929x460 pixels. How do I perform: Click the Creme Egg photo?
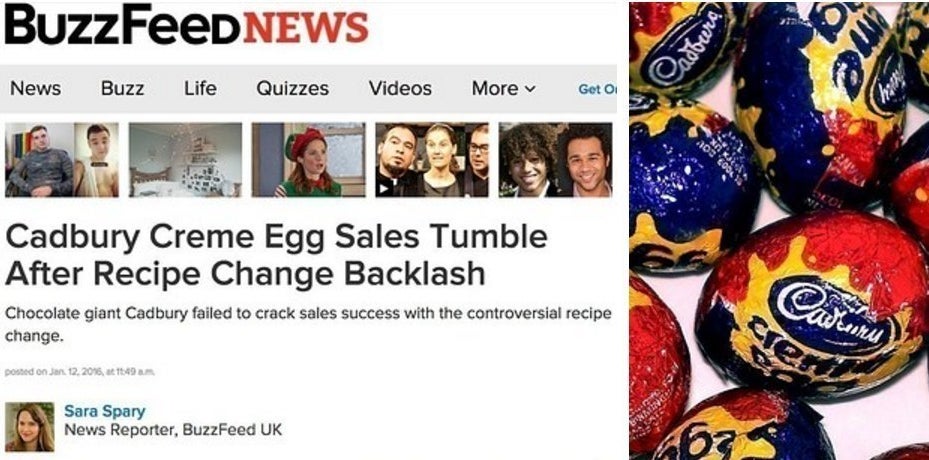(x=779, y=231)
